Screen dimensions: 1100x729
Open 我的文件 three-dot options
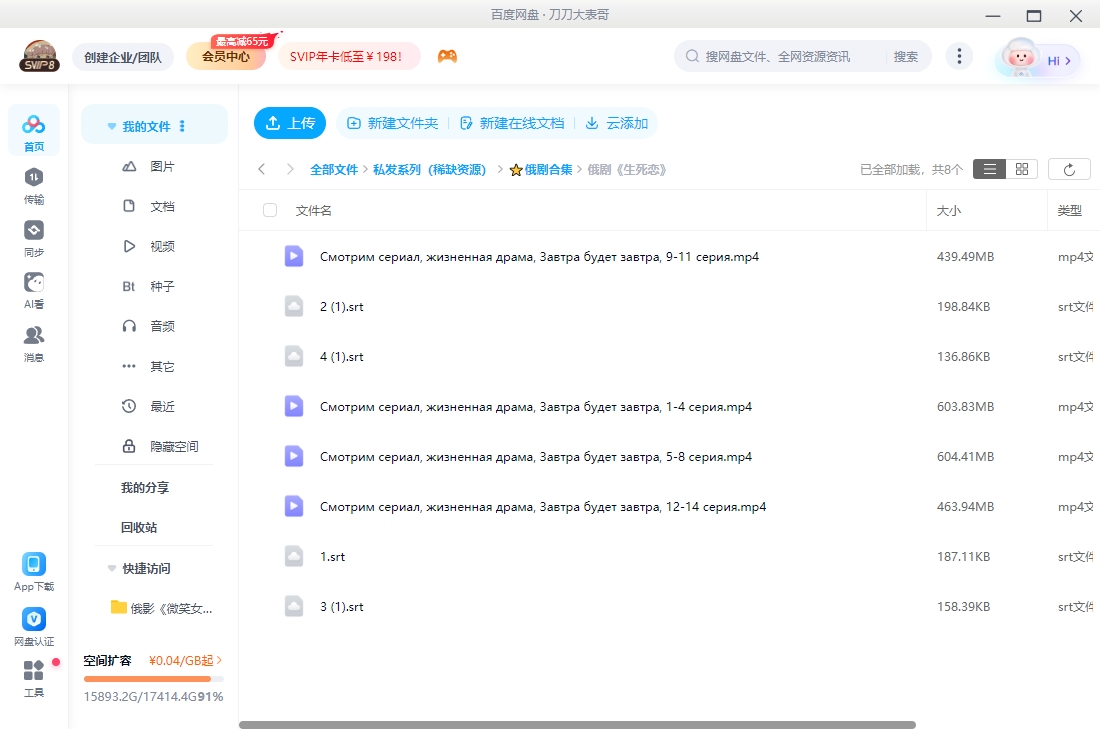coord(182,126)
